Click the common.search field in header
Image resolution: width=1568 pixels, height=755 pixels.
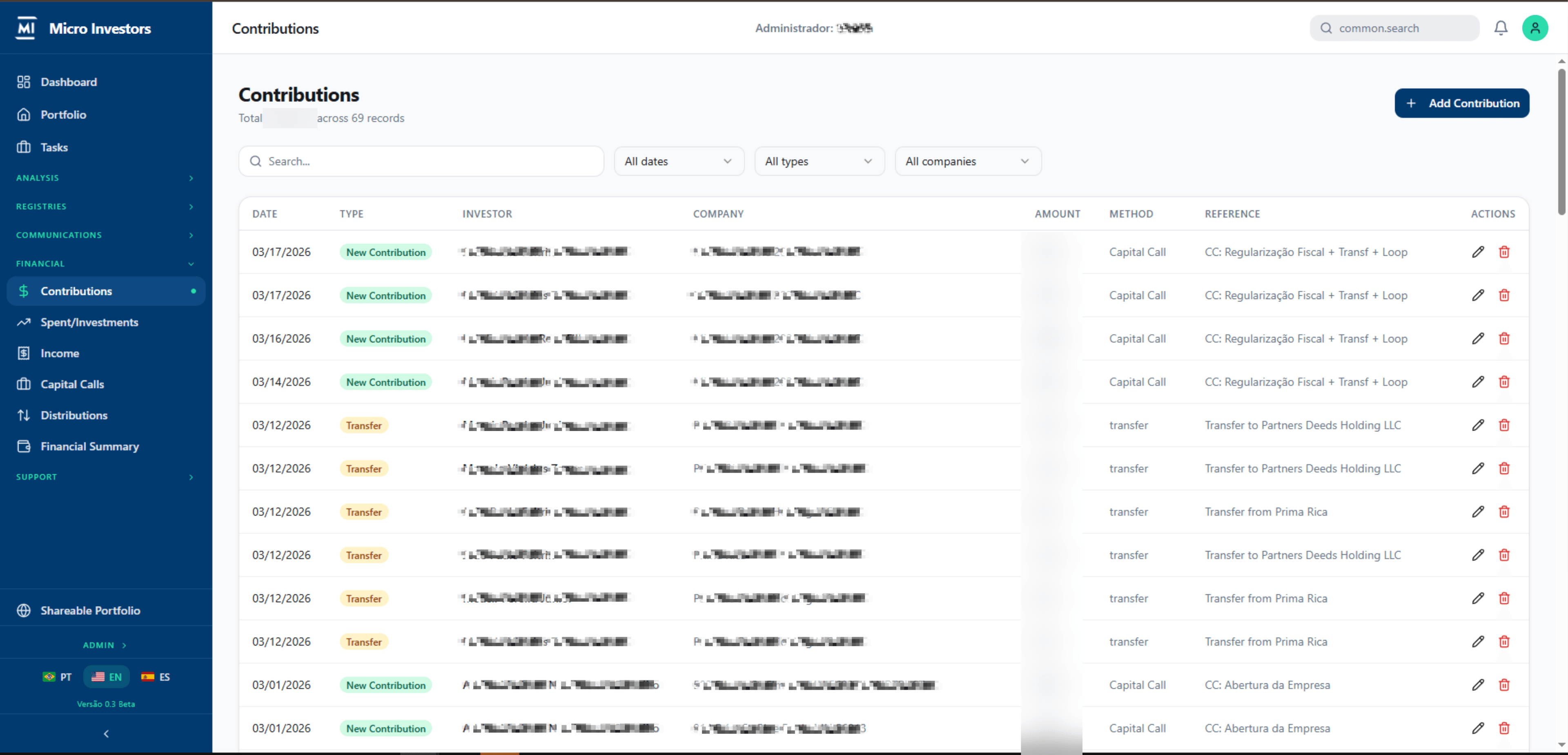click(1394, 28)
